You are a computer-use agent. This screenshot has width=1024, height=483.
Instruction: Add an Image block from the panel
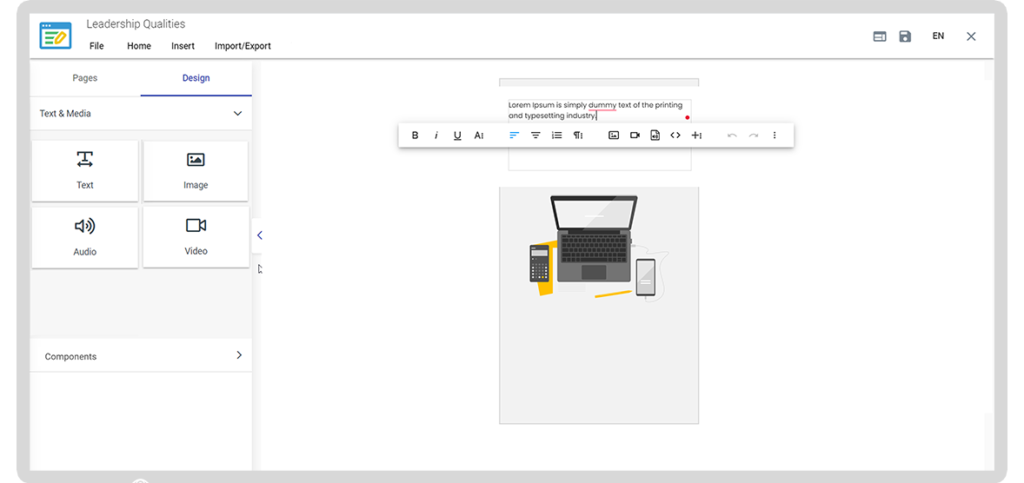tap(195, 170)
